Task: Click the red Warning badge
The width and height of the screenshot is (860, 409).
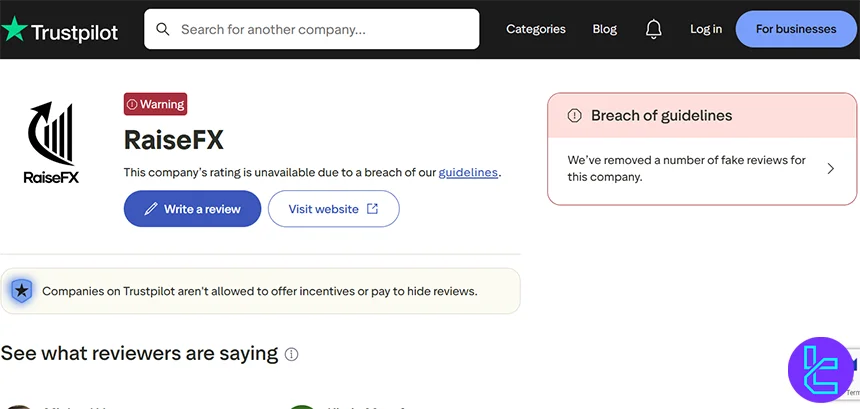Action: (155, 104)
